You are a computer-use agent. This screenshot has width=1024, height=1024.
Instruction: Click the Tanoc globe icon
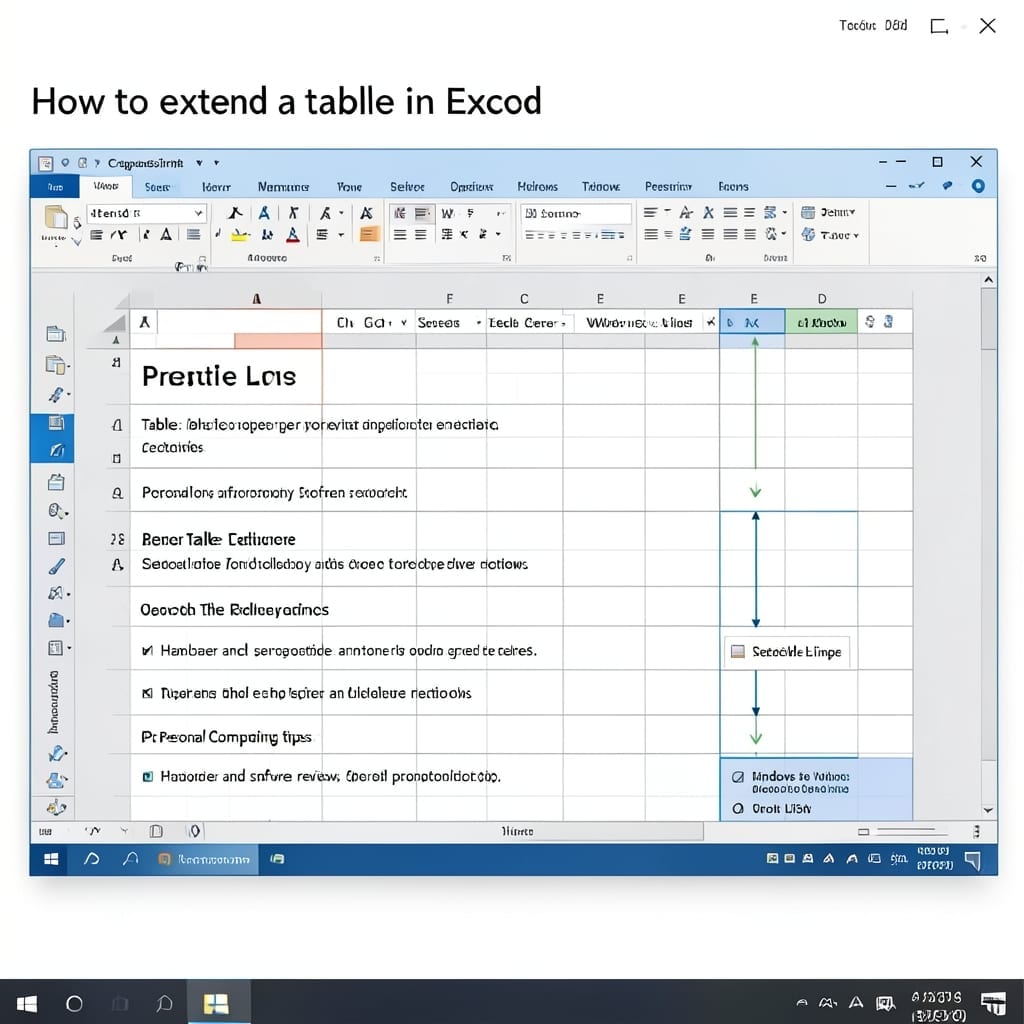808,234
